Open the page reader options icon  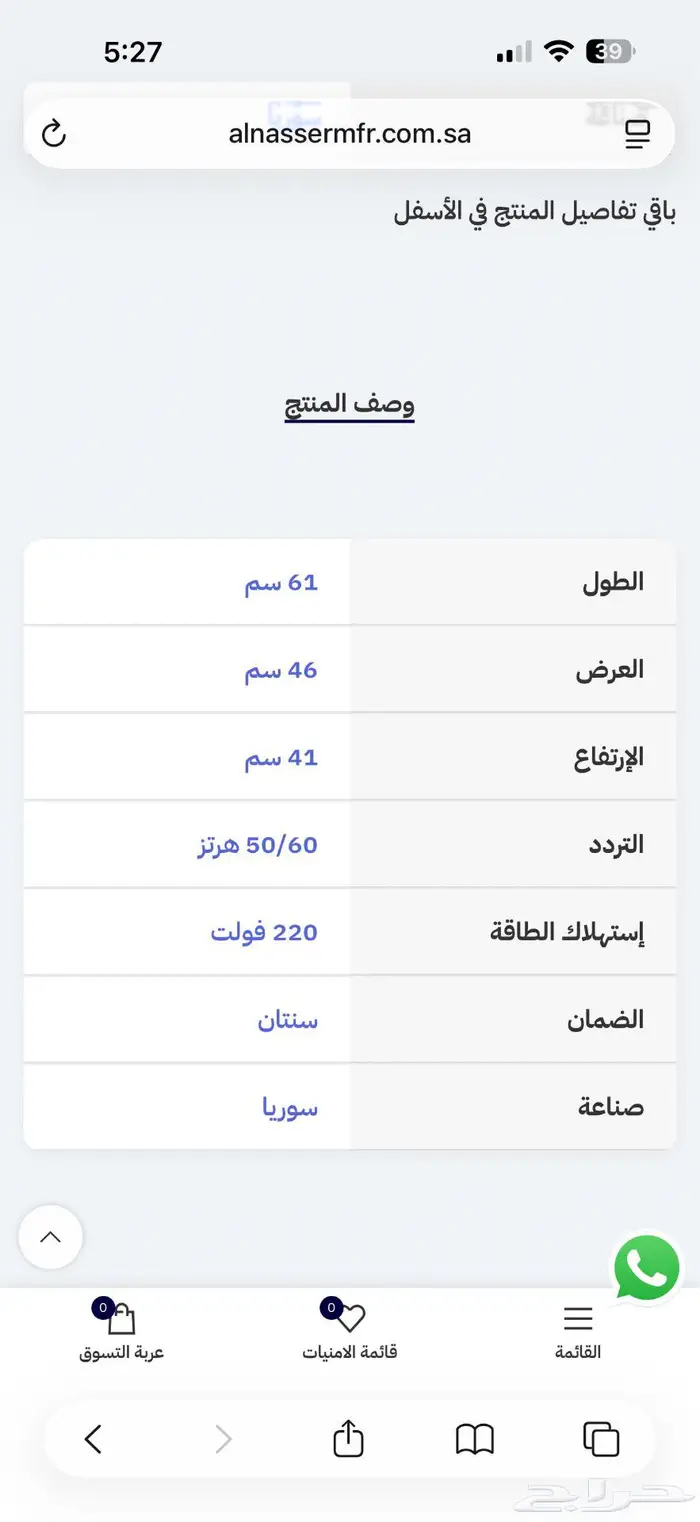pyautogui.click(x=637, y=134)
